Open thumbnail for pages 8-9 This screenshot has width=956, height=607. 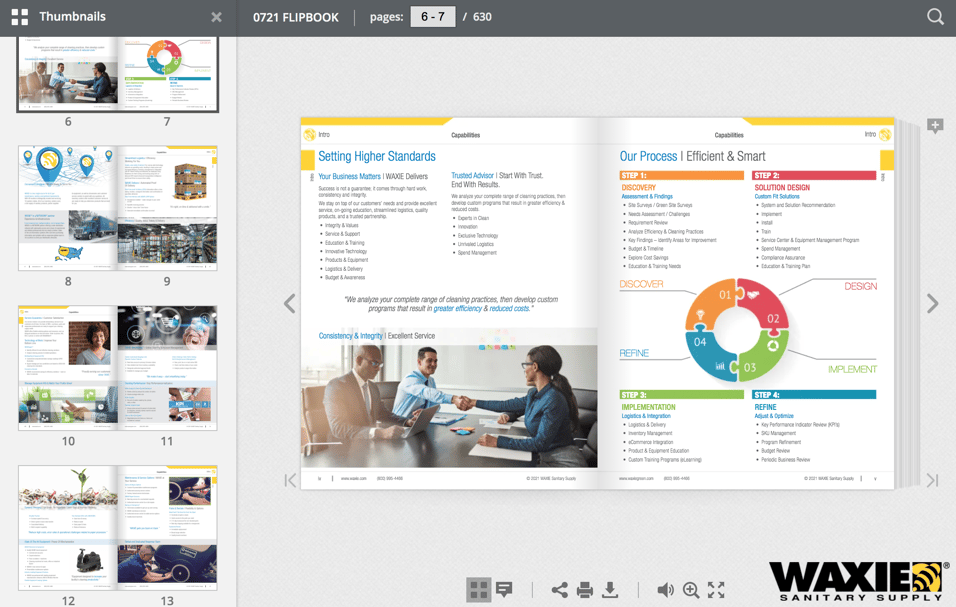[x=117, y=208]
